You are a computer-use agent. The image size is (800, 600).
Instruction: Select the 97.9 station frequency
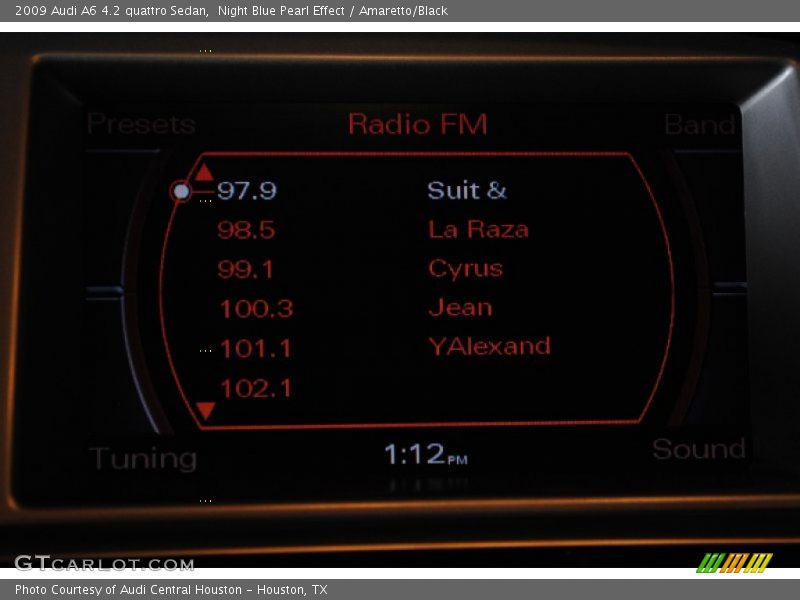click(246, 190)
